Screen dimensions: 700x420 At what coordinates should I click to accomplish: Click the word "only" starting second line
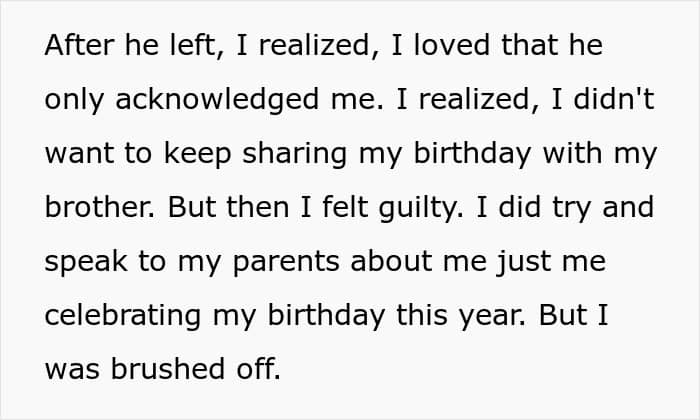[x=74, y=100]
